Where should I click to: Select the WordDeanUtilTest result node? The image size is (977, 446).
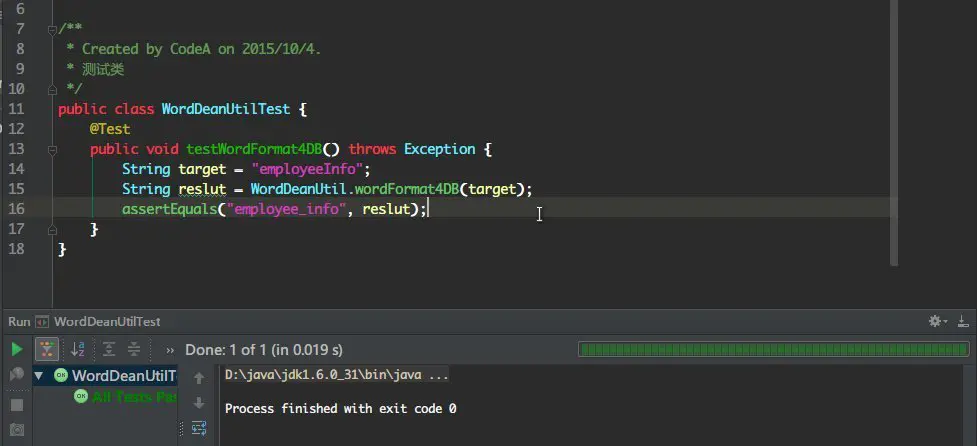click(x=107, y=376)
